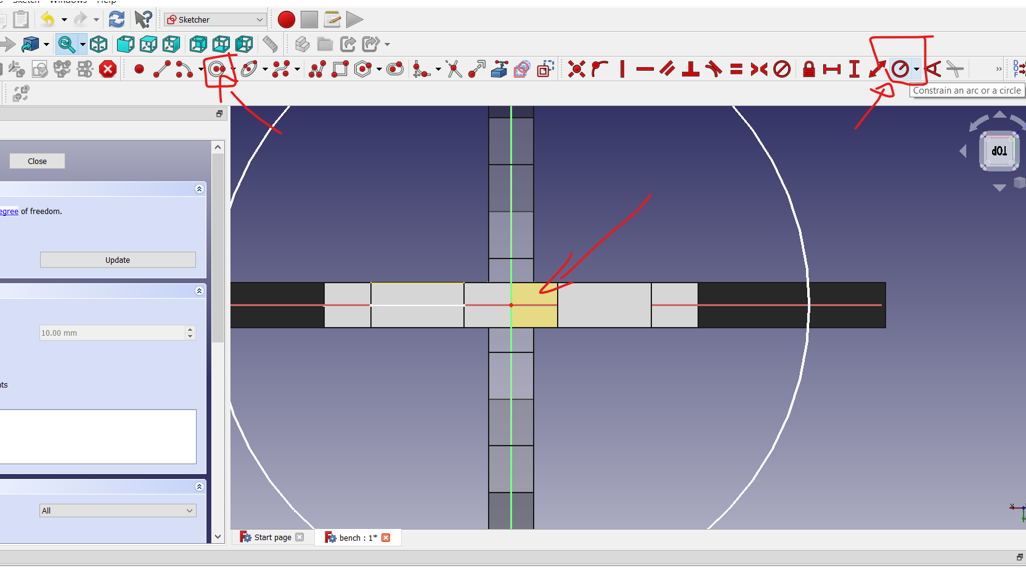The width and height of the screenshot is (1026, 568).
Task: Apply Angle constraint icon
Action: [933, 69]
